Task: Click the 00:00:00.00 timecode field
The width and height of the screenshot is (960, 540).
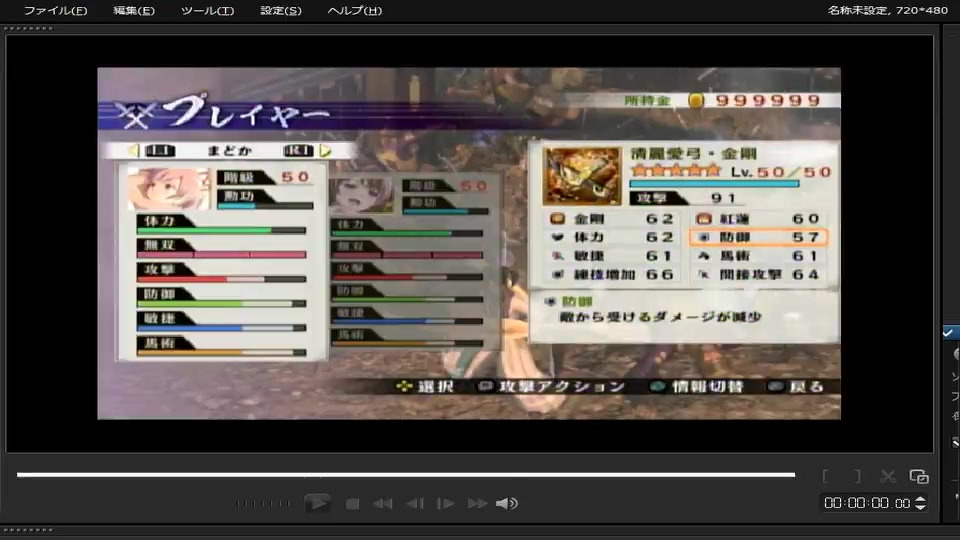Action: (867, 503)
